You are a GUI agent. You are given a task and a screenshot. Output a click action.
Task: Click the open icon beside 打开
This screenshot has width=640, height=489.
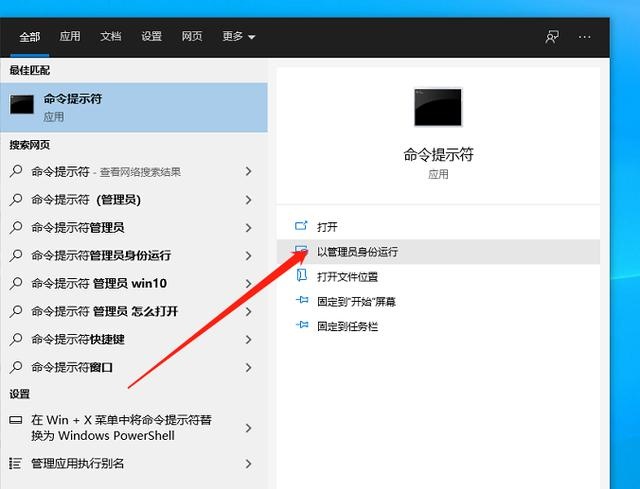(x=301, y=225)
